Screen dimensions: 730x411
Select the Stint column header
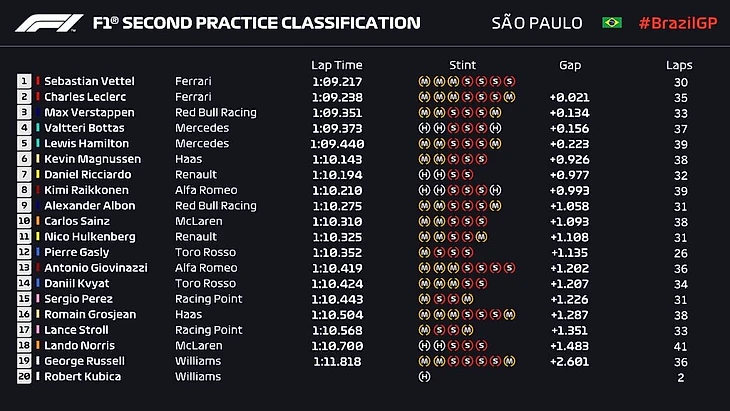[x=463, y=65]
